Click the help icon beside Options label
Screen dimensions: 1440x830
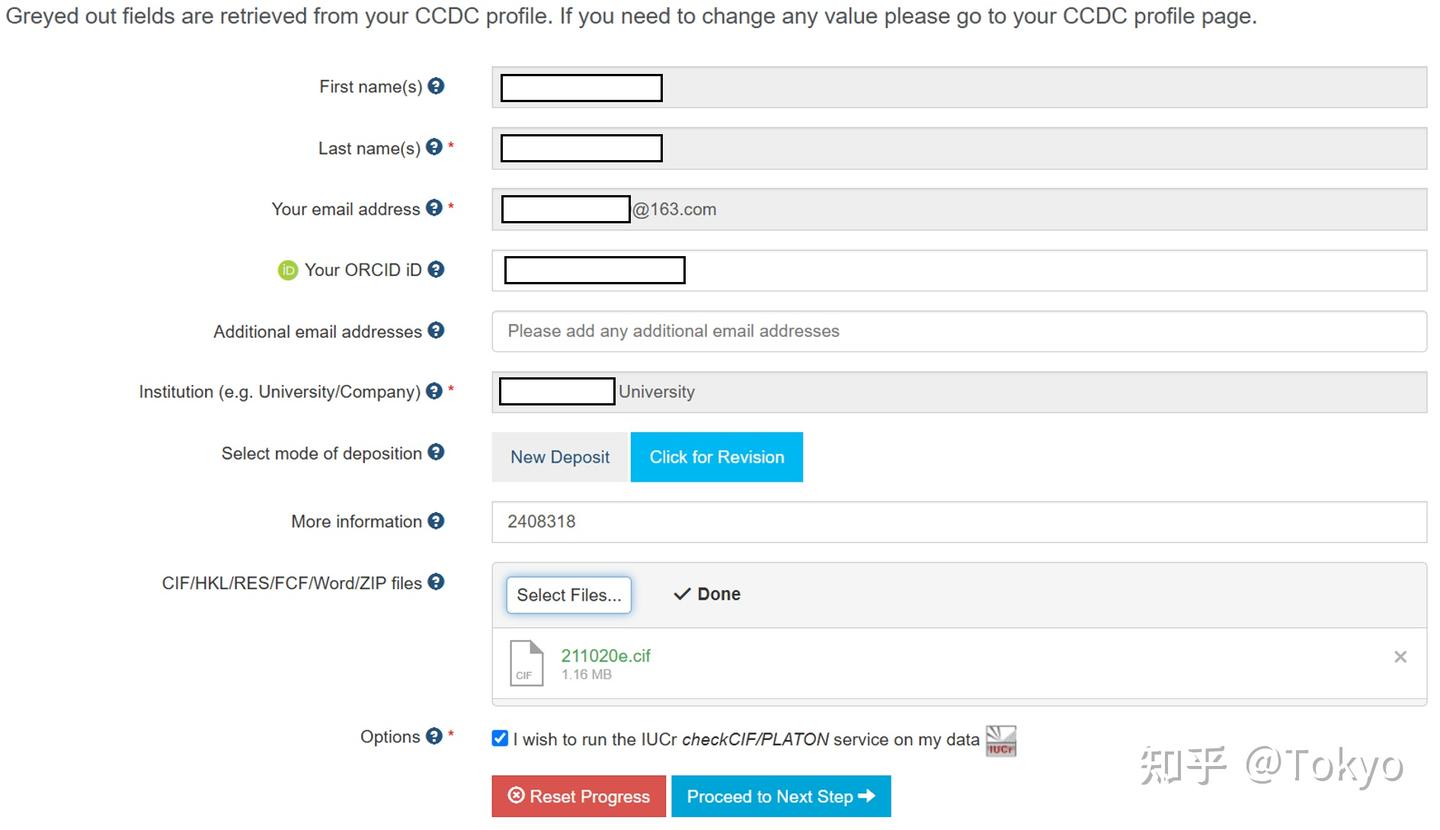point(434,736)
